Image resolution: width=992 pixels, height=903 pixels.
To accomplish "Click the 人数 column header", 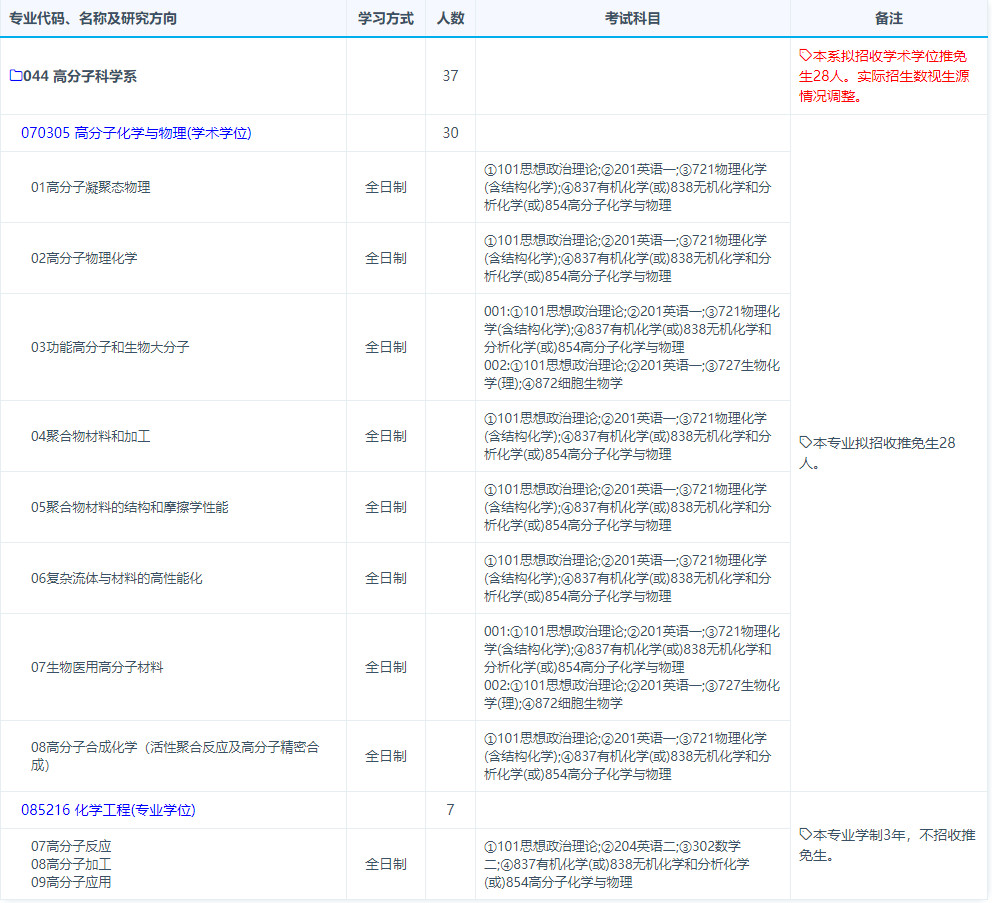I will tap(450, 18).
